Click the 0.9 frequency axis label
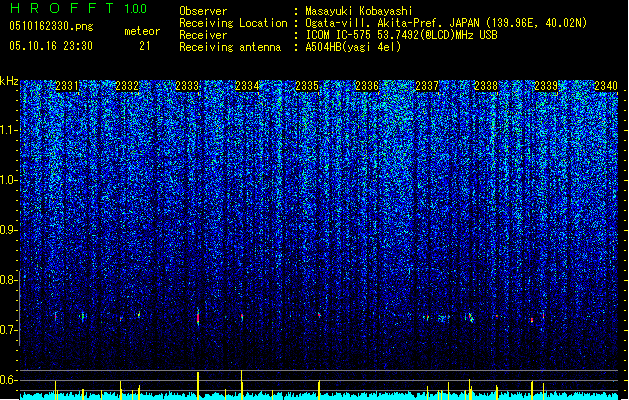 [x=8, y=230]
